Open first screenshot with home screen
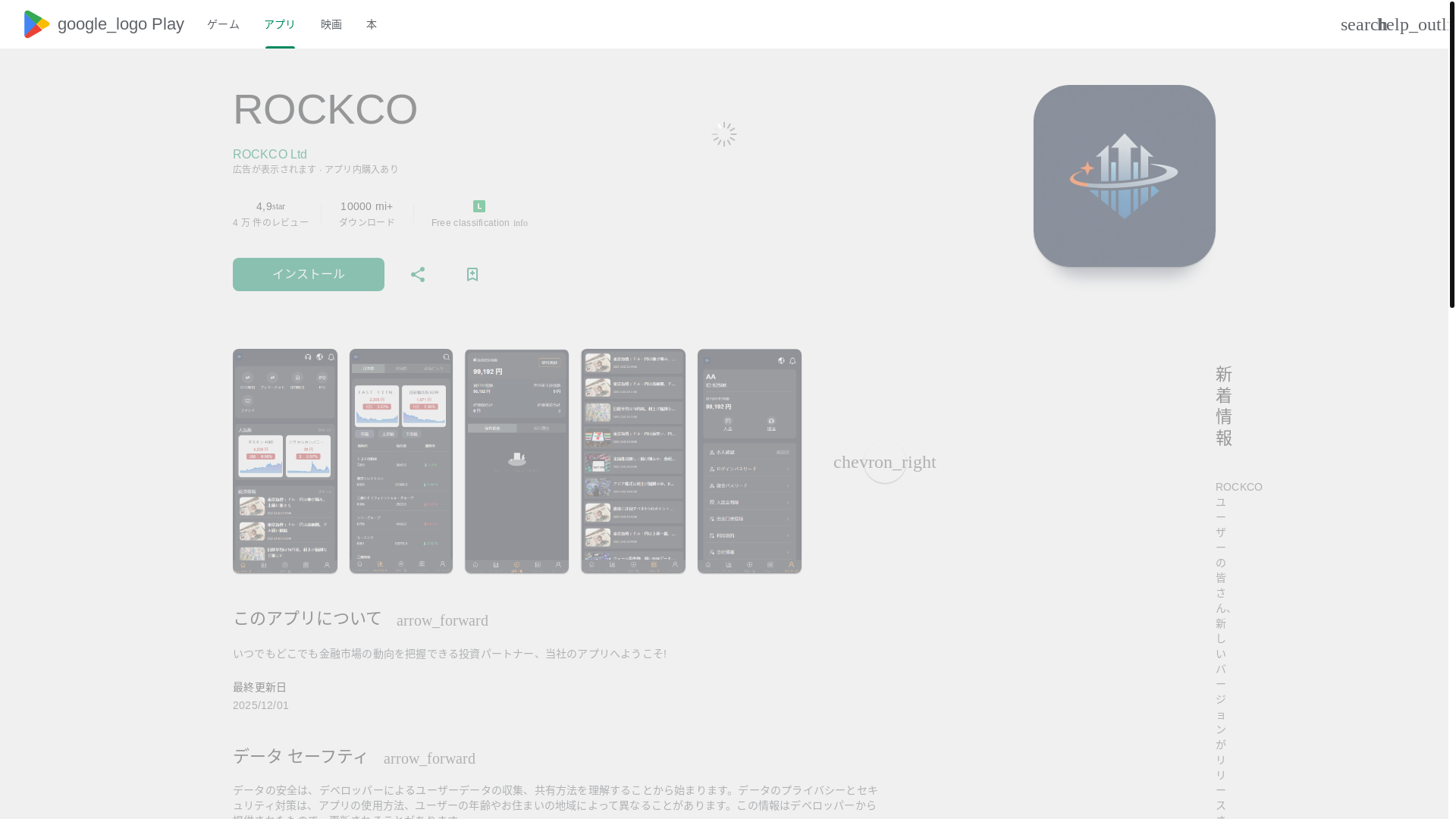The height and width of the screenshot is (819, 1456). click(x=285, y=461)
